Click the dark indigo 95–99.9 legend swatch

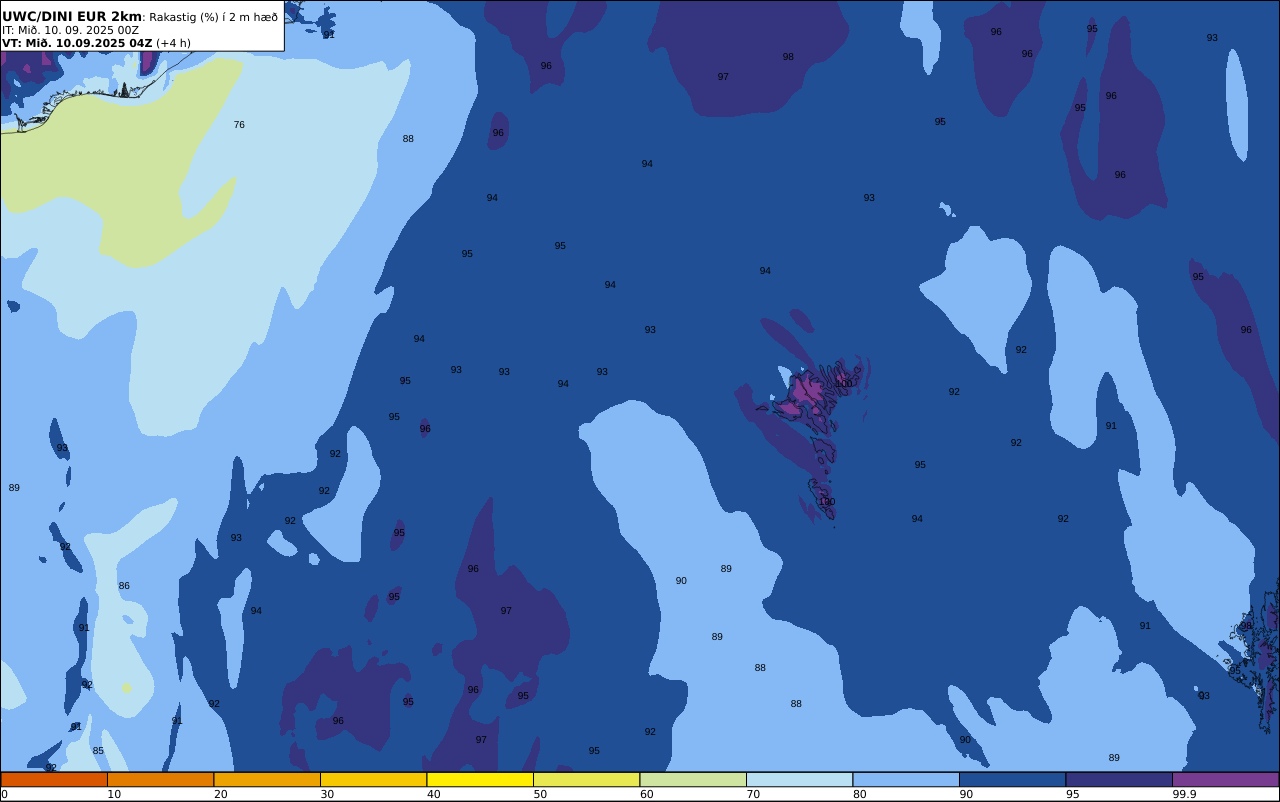(1119, 779)
